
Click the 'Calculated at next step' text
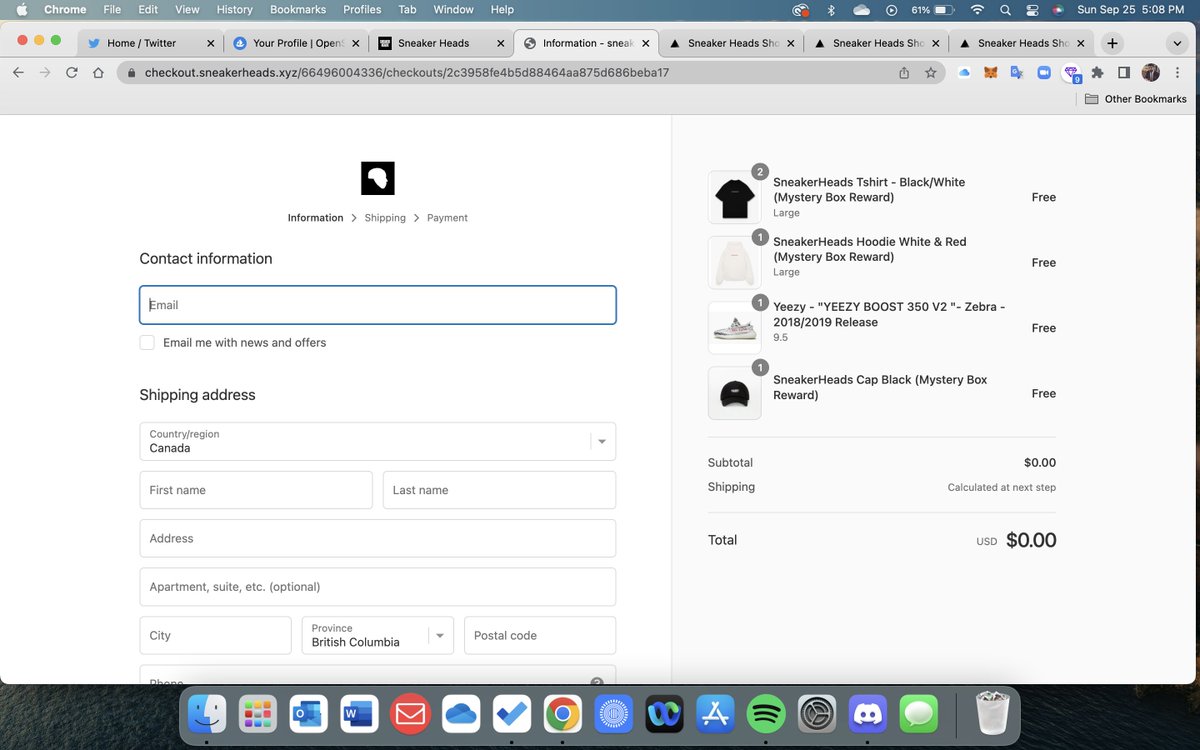coord(1001,487)
